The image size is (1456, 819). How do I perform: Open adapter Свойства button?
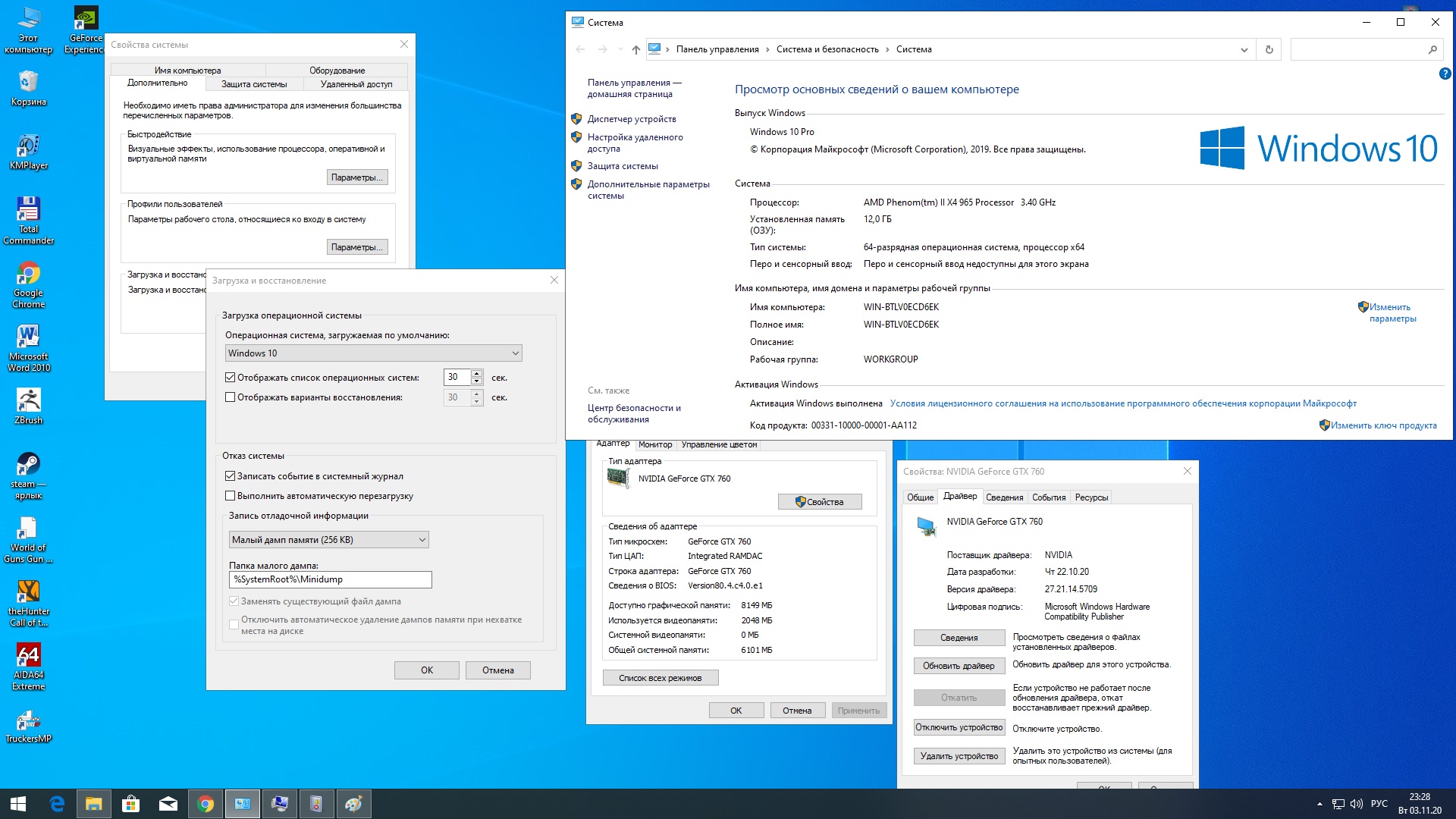pos(820,502)
